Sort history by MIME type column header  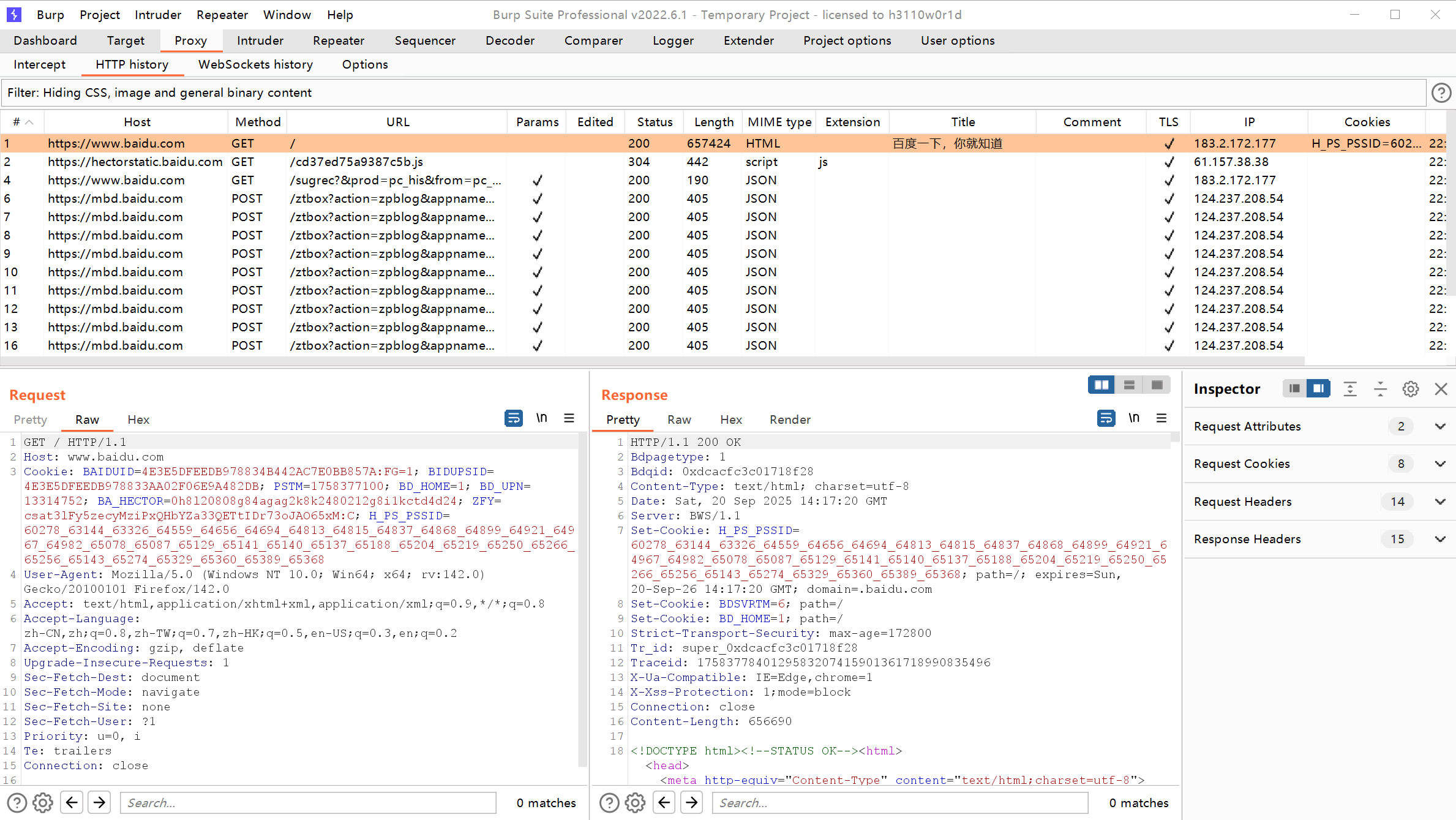(779, 122)
